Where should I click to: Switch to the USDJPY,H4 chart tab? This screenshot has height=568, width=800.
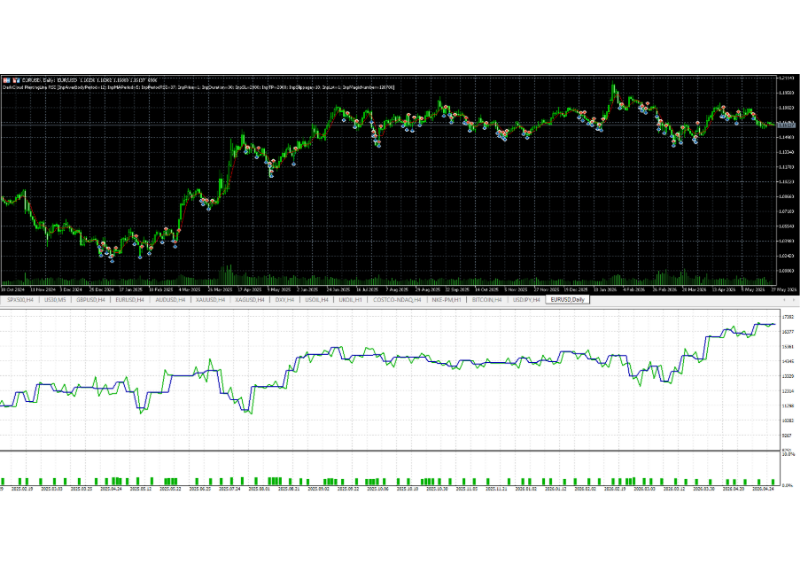click(x=526, y=300)
